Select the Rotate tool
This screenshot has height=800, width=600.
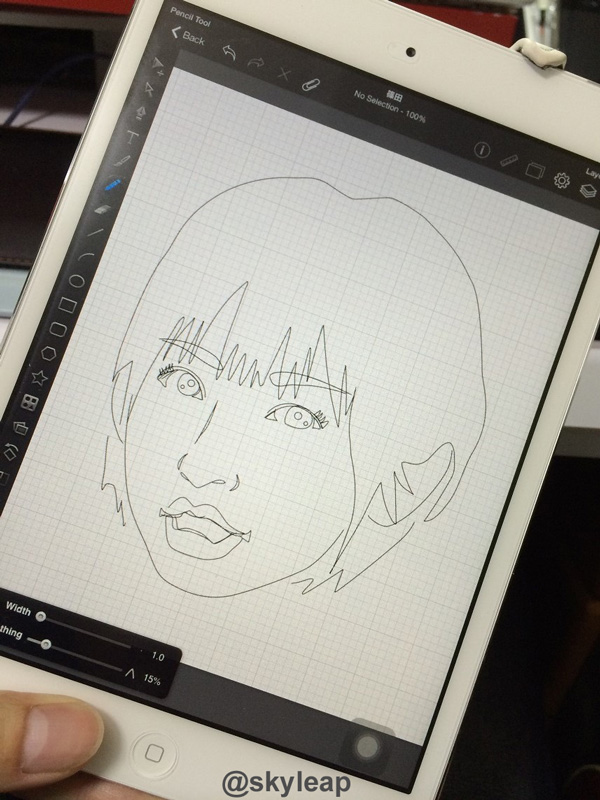tap(11, 451)
